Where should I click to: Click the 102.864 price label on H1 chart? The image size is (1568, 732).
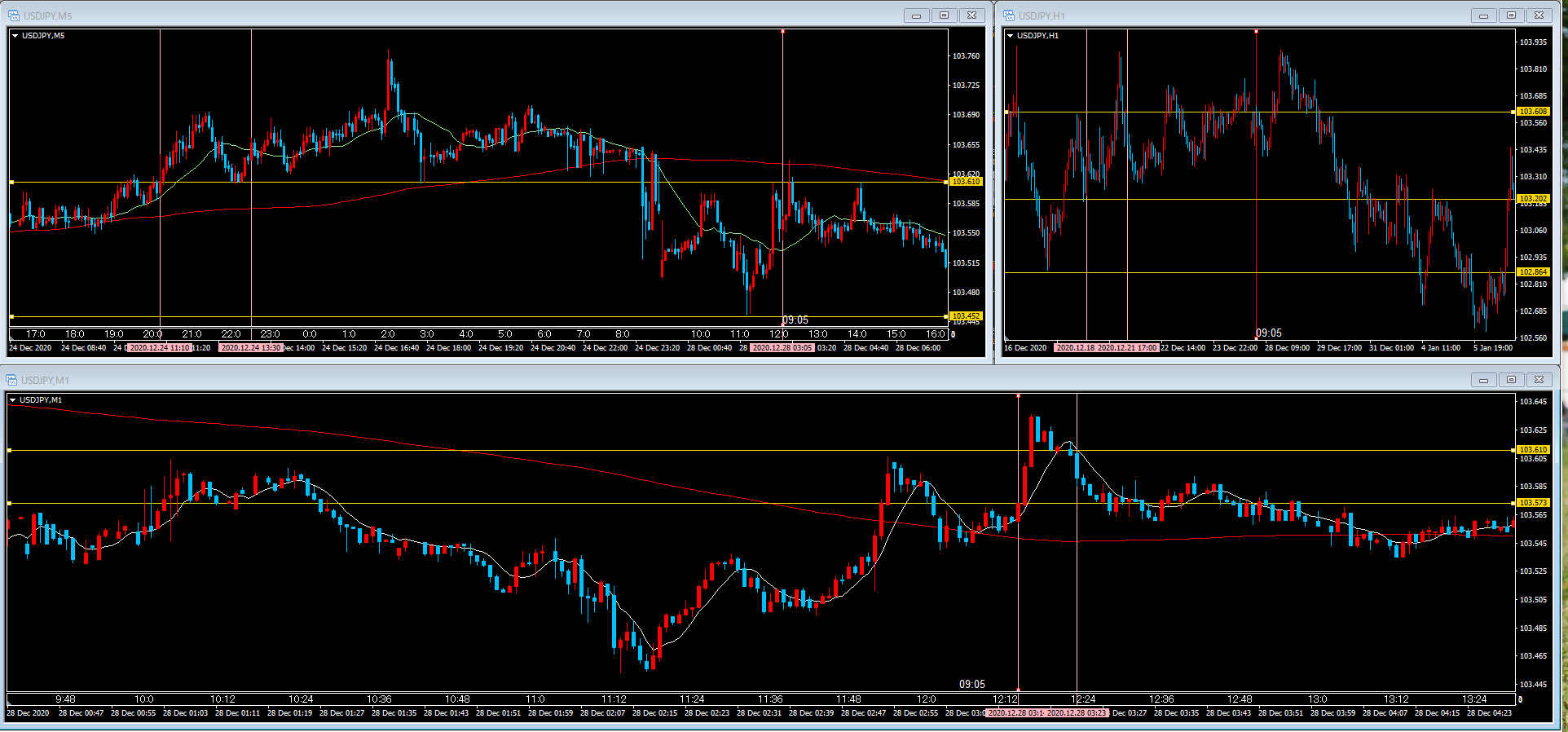[x=1532, y=272]
